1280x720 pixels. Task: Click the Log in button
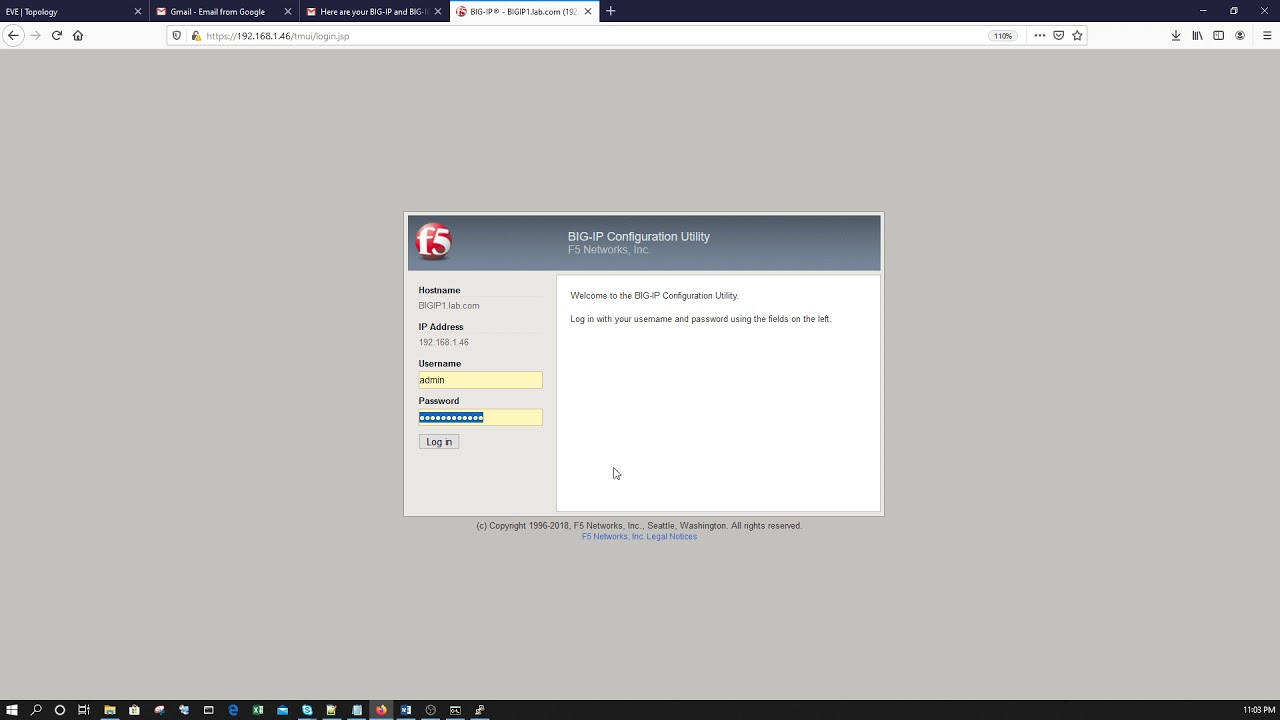(x=439, y=442)
